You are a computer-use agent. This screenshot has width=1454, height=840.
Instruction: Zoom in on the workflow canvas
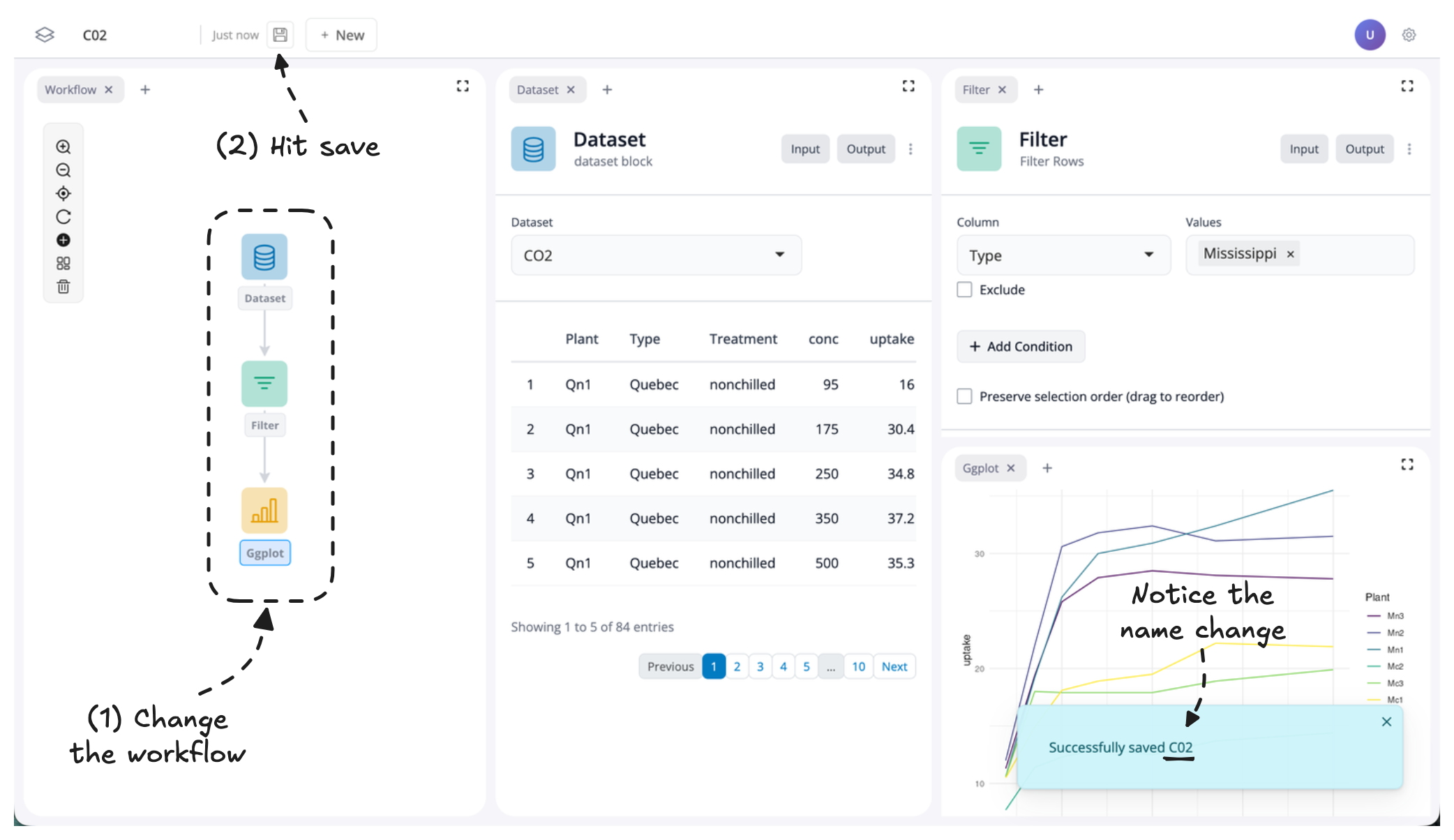coord(63,147)
